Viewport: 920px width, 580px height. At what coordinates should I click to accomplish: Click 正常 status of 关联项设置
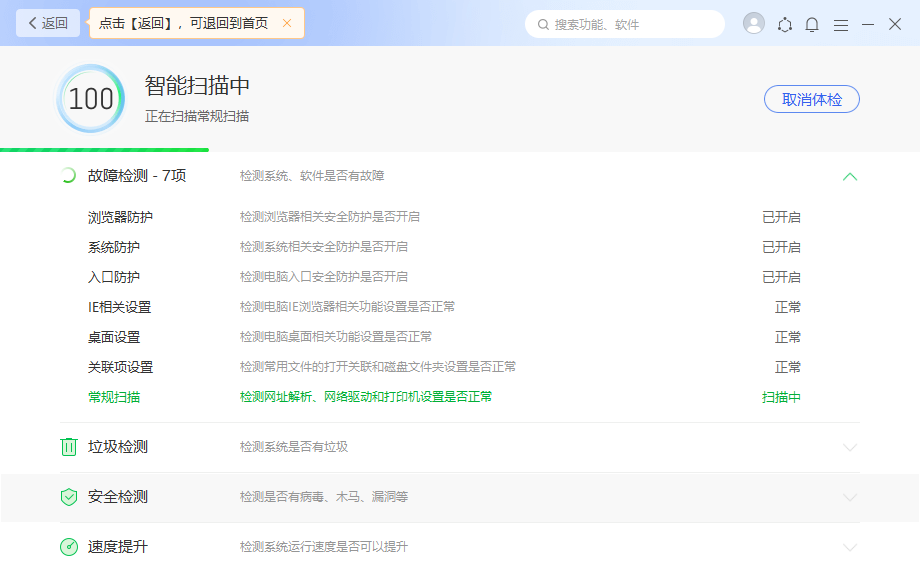[787, 367]
